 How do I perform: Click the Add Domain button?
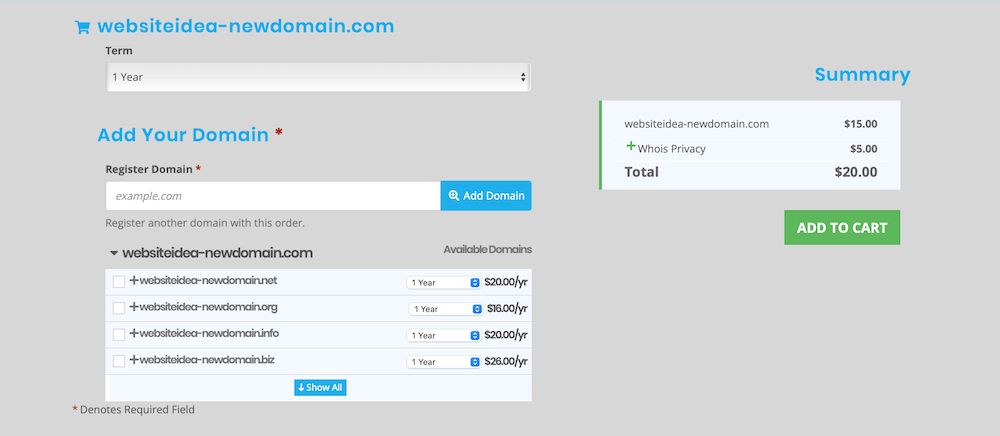coord(486,196)
